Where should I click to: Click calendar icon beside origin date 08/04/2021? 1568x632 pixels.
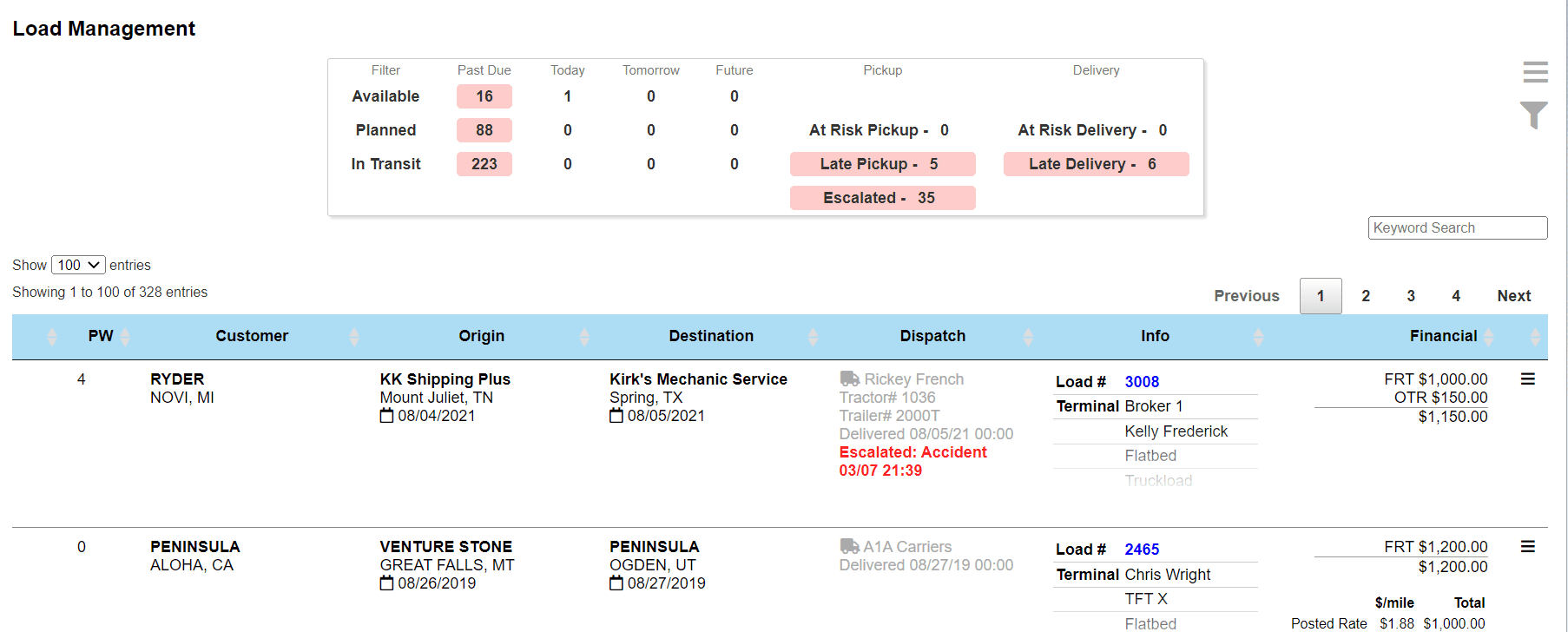pyautogui.click(x=386, y=416)
